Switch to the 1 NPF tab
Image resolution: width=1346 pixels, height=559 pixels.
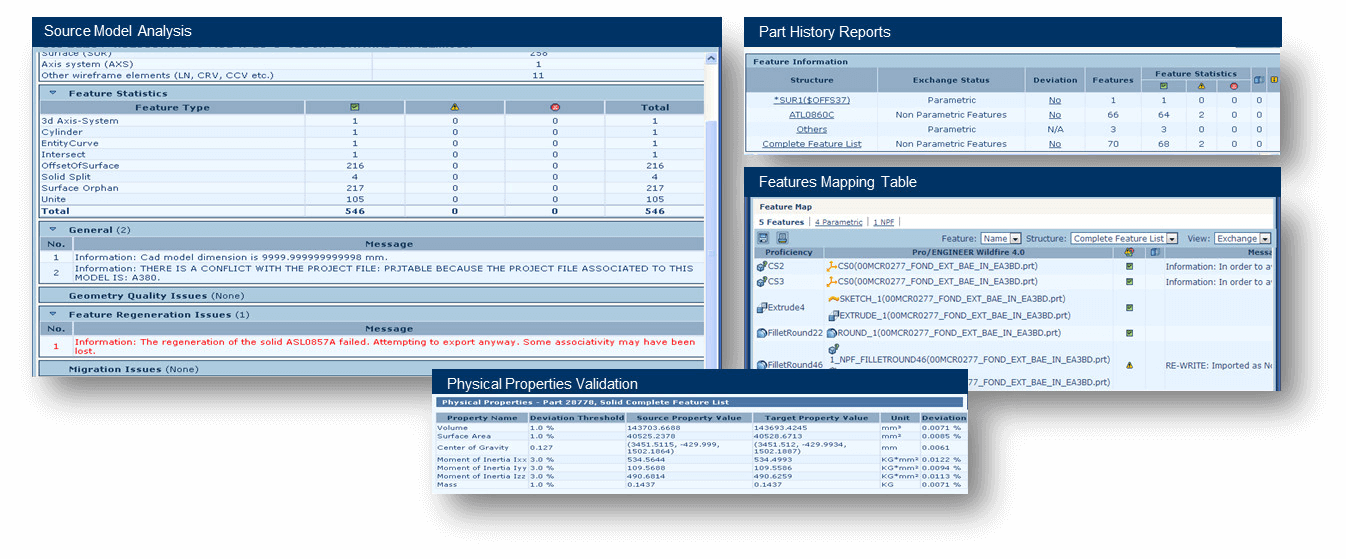(x=884, y=222)
